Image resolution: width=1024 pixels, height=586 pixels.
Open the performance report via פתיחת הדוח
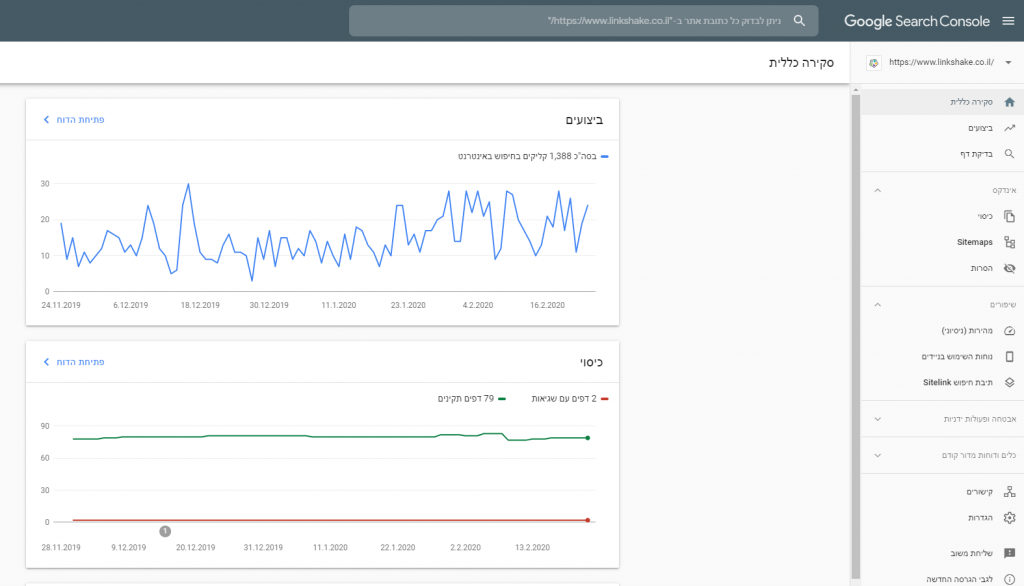[x=74, y=120]
